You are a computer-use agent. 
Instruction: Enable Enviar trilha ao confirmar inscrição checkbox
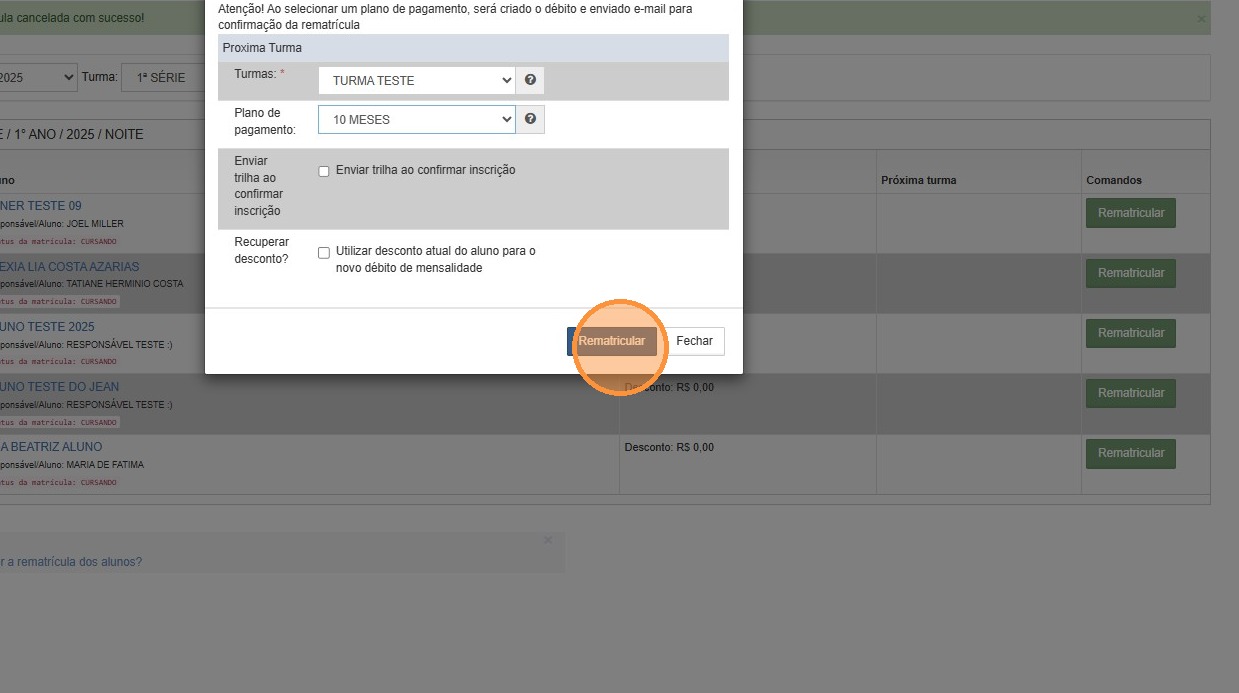[324, 171]
